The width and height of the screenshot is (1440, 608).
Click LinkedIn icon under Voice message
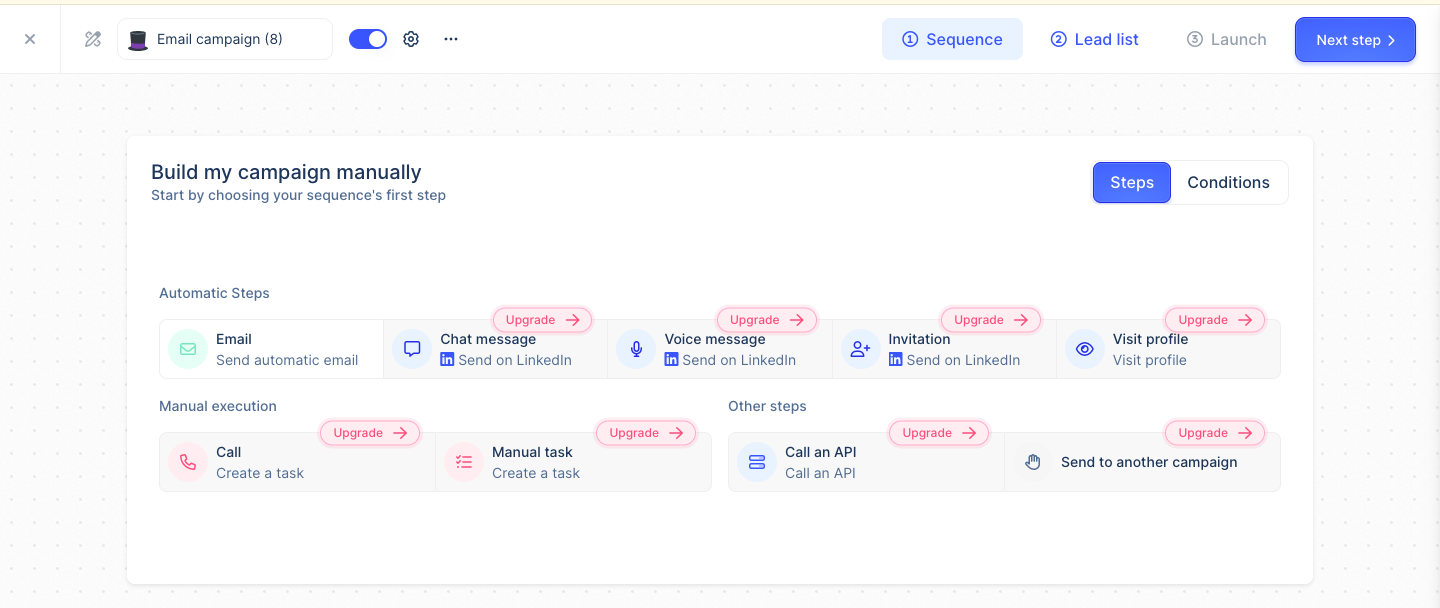click(x=671, y=359)
